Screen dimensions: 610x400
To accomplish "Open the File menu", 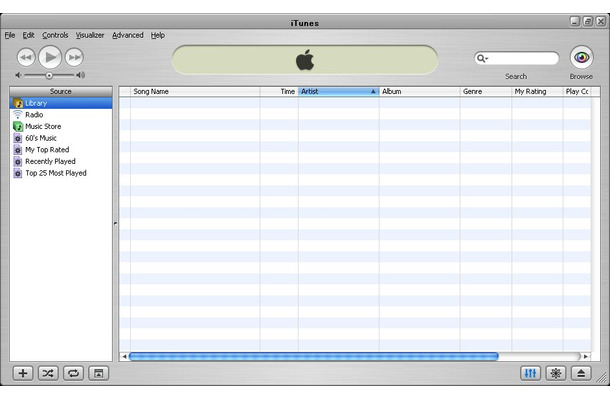I will click(x=10, y=35).
